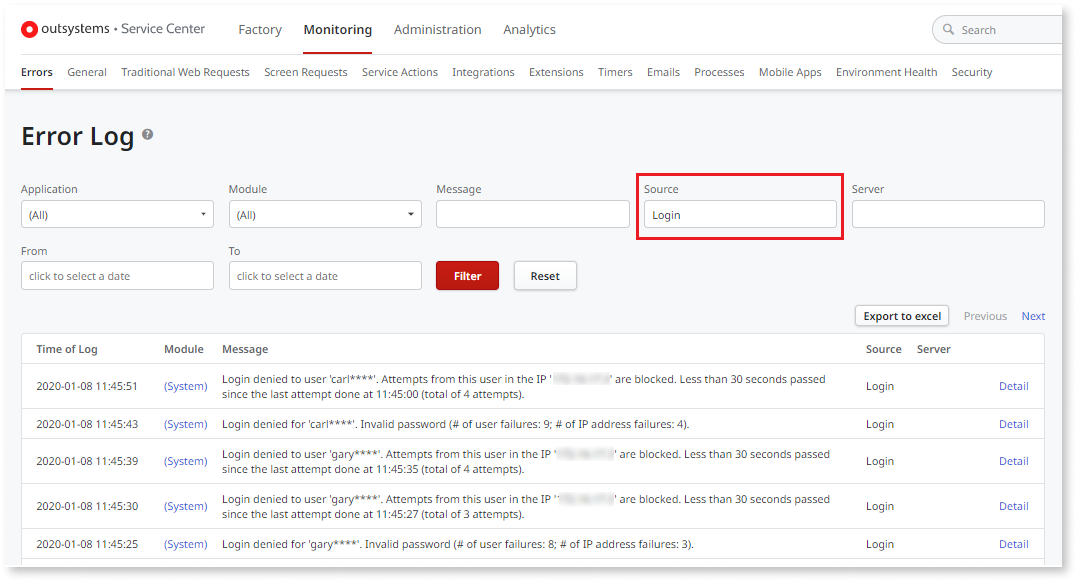Viewport: 1077px width, 582px height.
Task: Focus the Message filter field
Action: (x=532, y=214)
